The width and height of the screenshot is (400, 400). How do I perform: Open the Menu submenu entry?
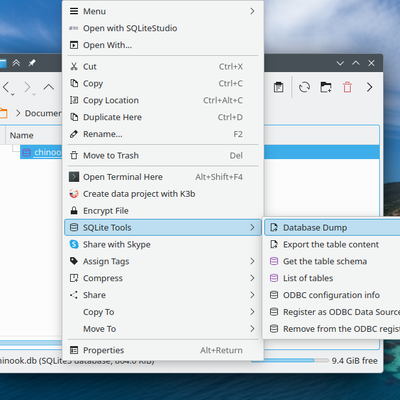click(x=162, y=11)
